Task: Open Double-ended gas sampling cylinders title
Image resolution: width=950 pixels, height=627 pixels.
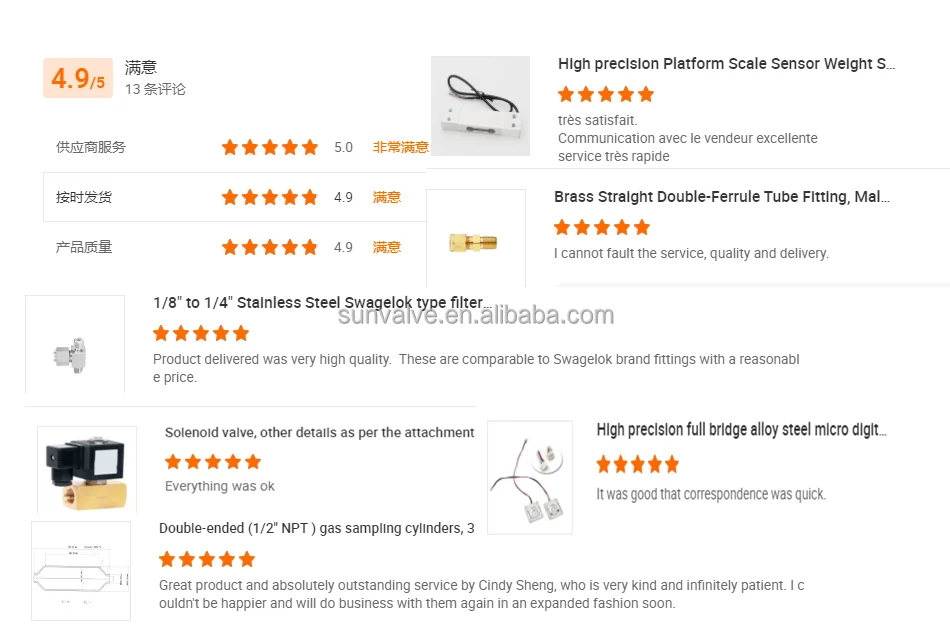Action: [316, 528]
